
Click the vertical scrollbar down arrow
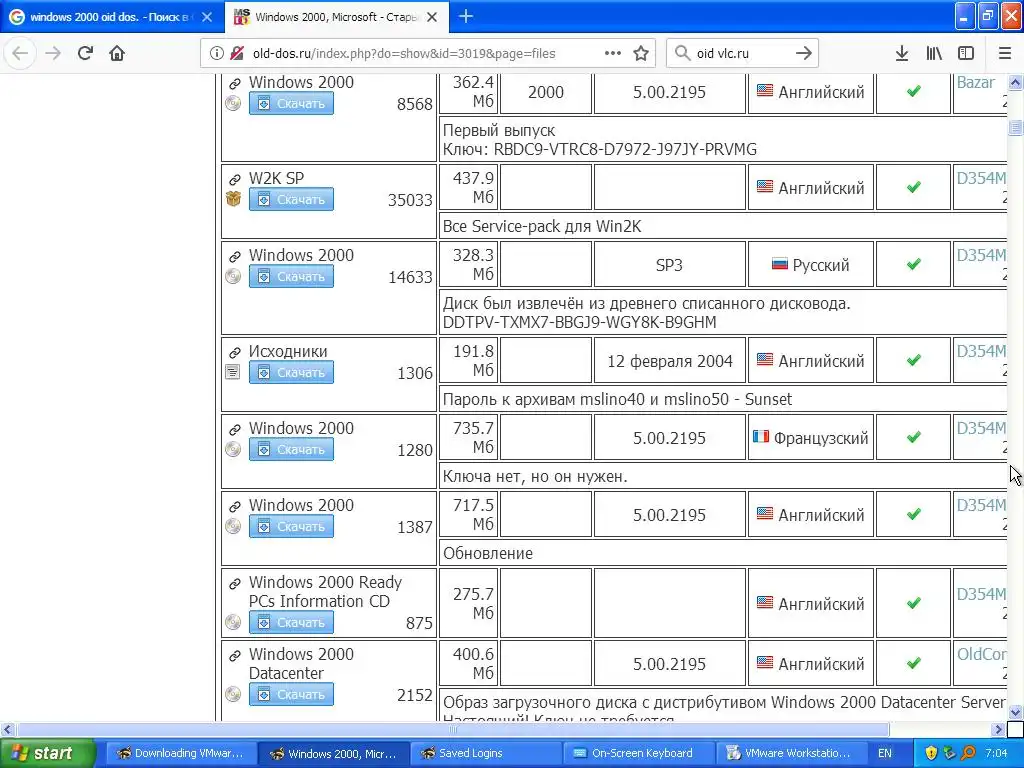[1015, 712]
